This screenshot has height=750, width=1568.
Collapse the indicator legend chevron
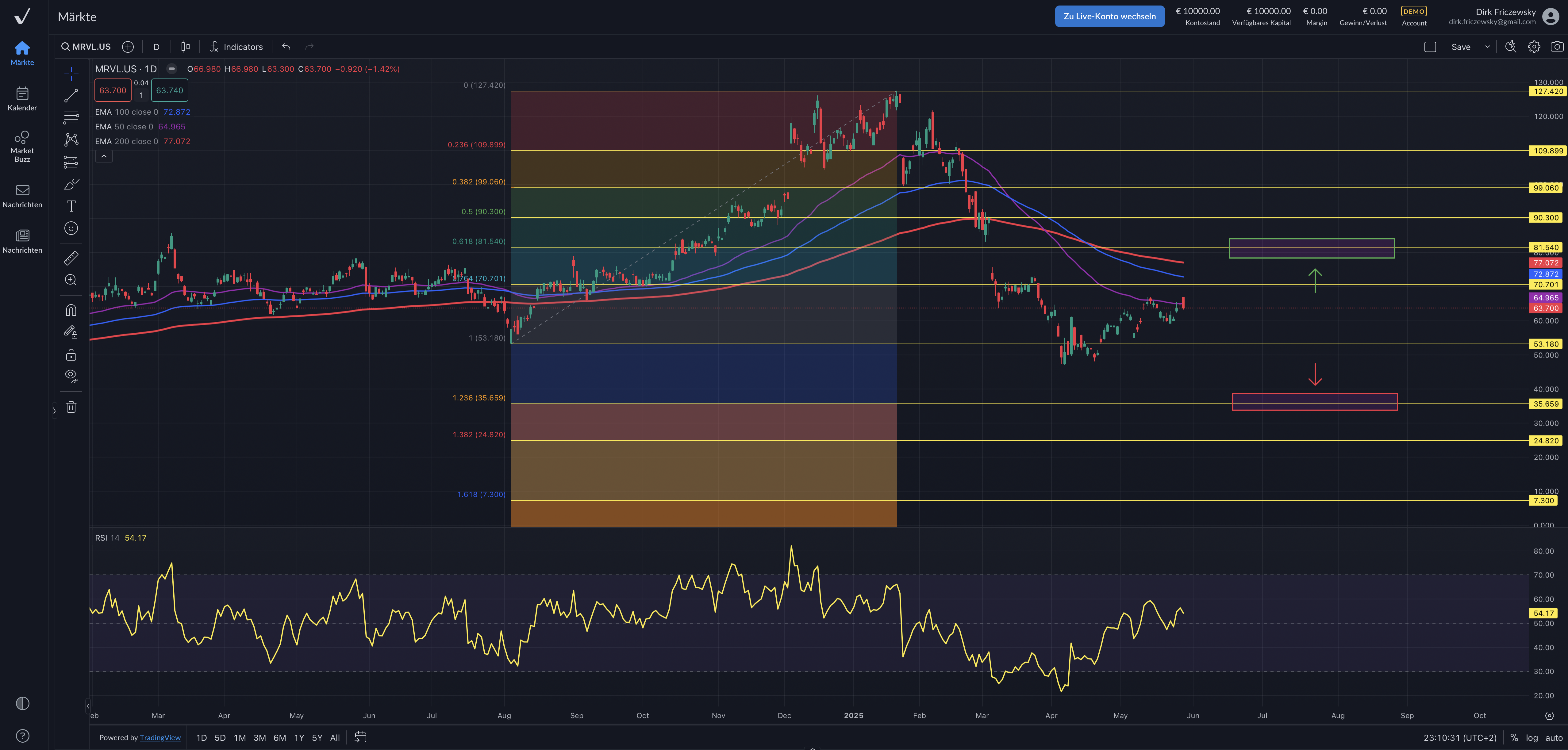pos(104,156)
